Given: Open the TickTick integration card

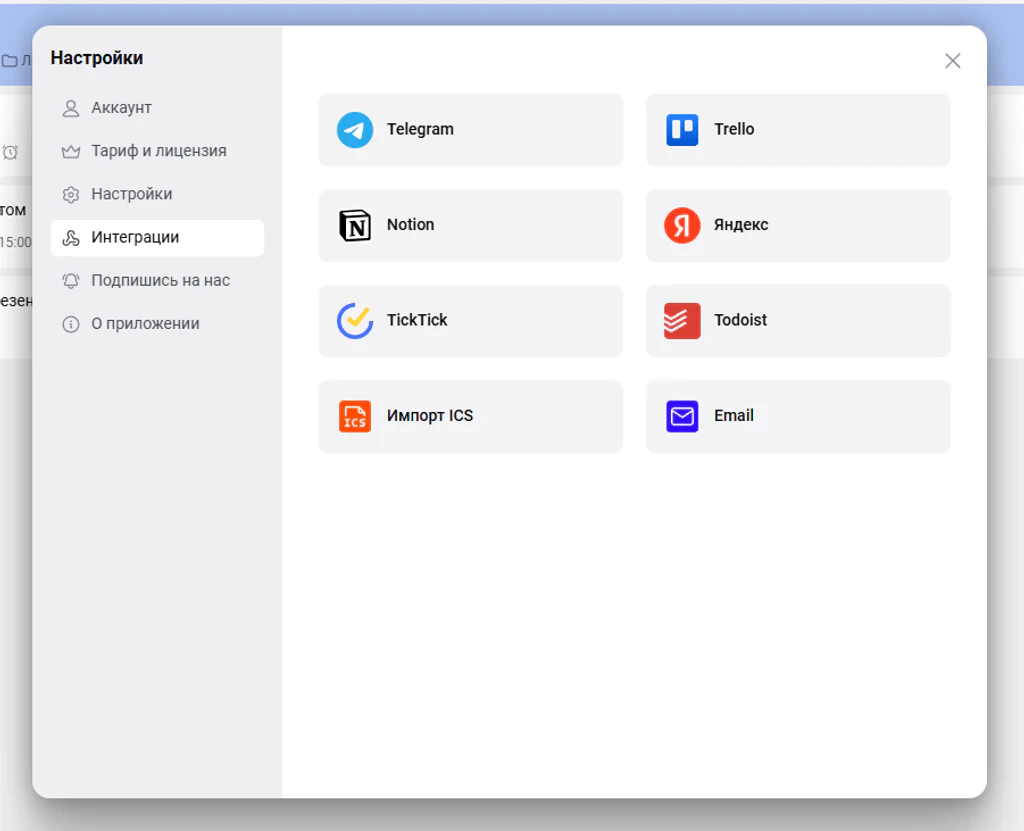Looking at the screenshot, I should (471, 321).
